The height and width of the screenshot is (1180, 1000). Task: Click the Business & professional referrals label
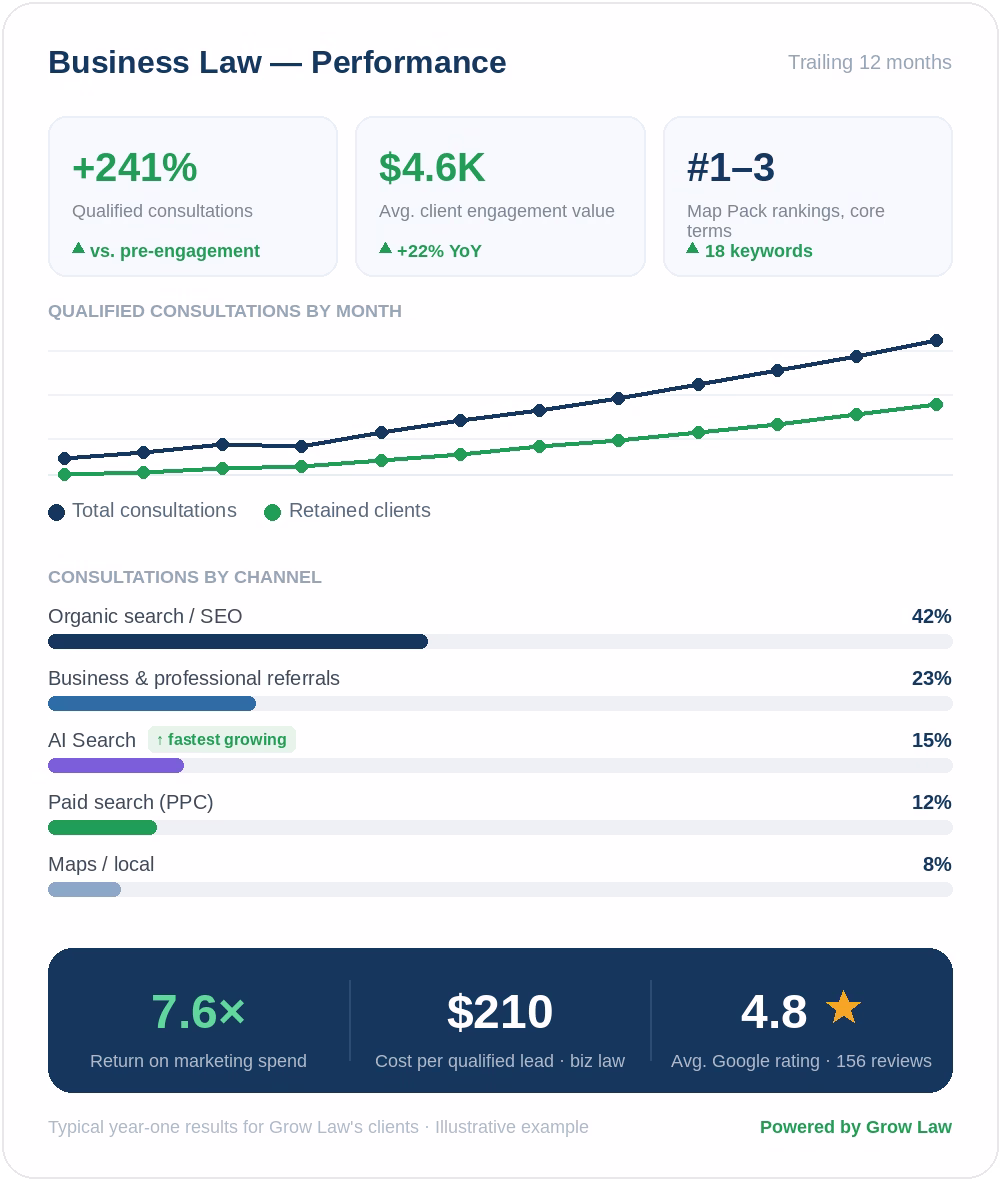coord(194,678)
